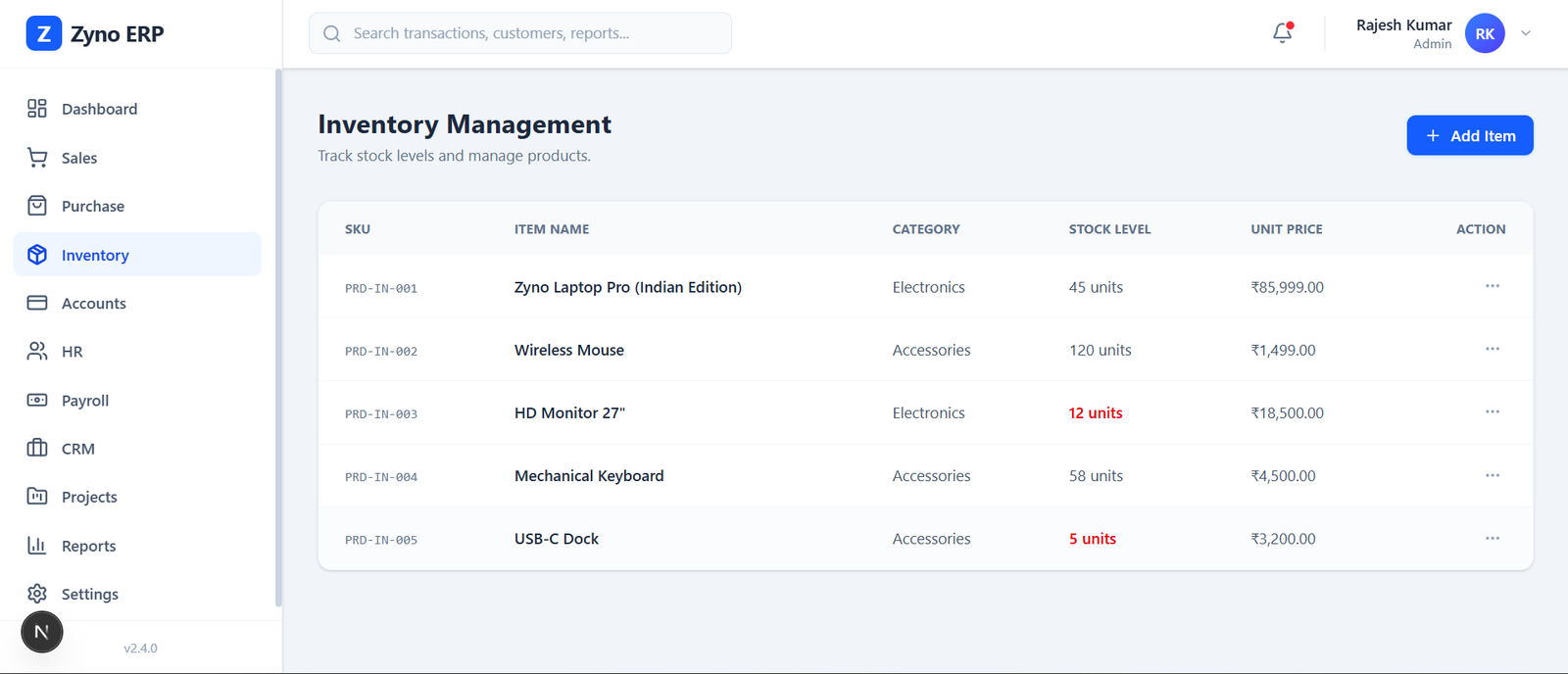Open actions menu for HD Monitor 27"

tap(1492, 411)
